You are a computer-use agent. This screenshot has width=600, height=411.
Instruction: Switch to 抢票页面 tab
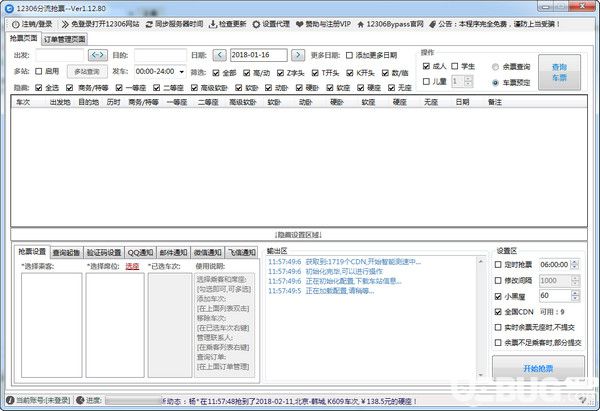(23, 38)
